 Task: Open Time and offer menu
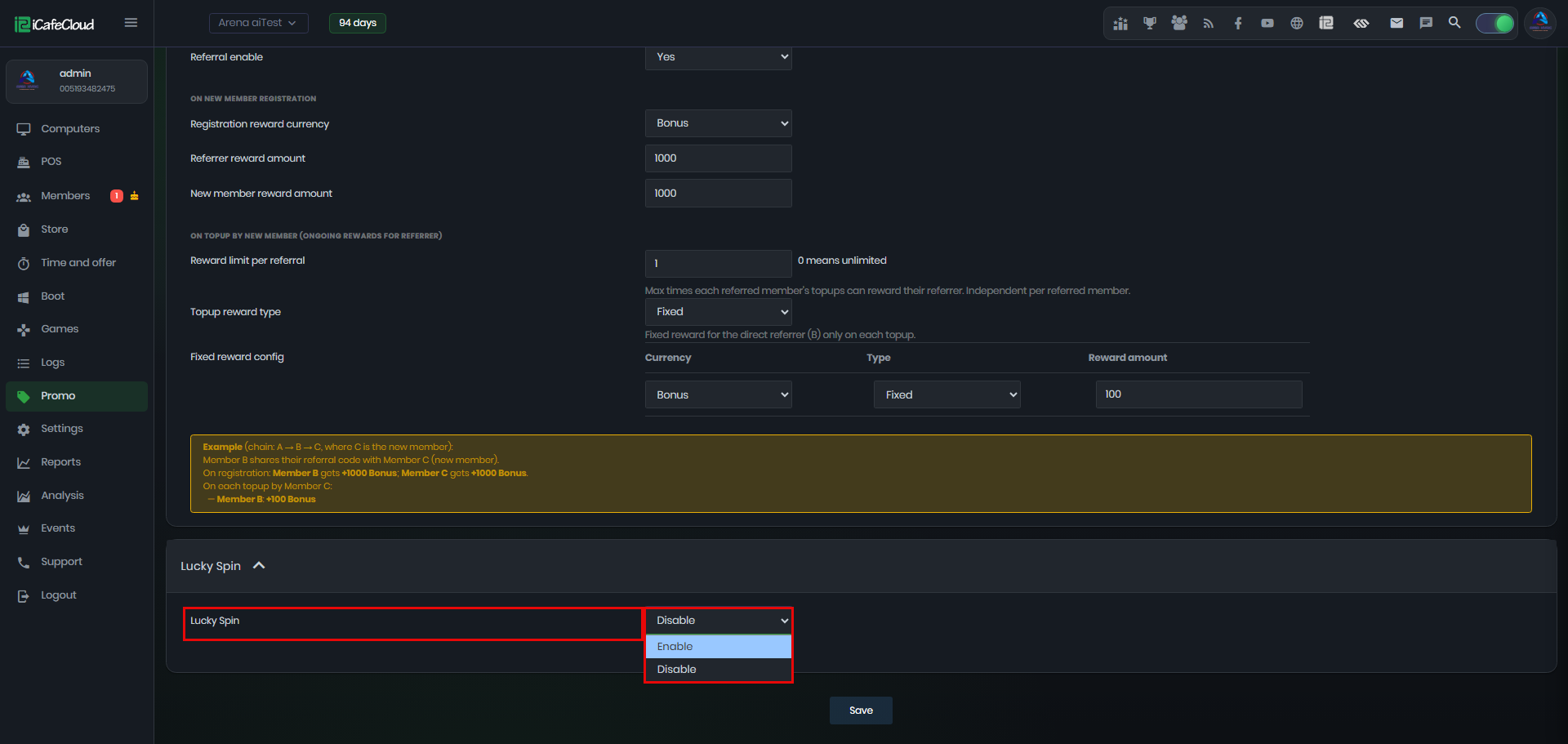[x=77, y=263]
